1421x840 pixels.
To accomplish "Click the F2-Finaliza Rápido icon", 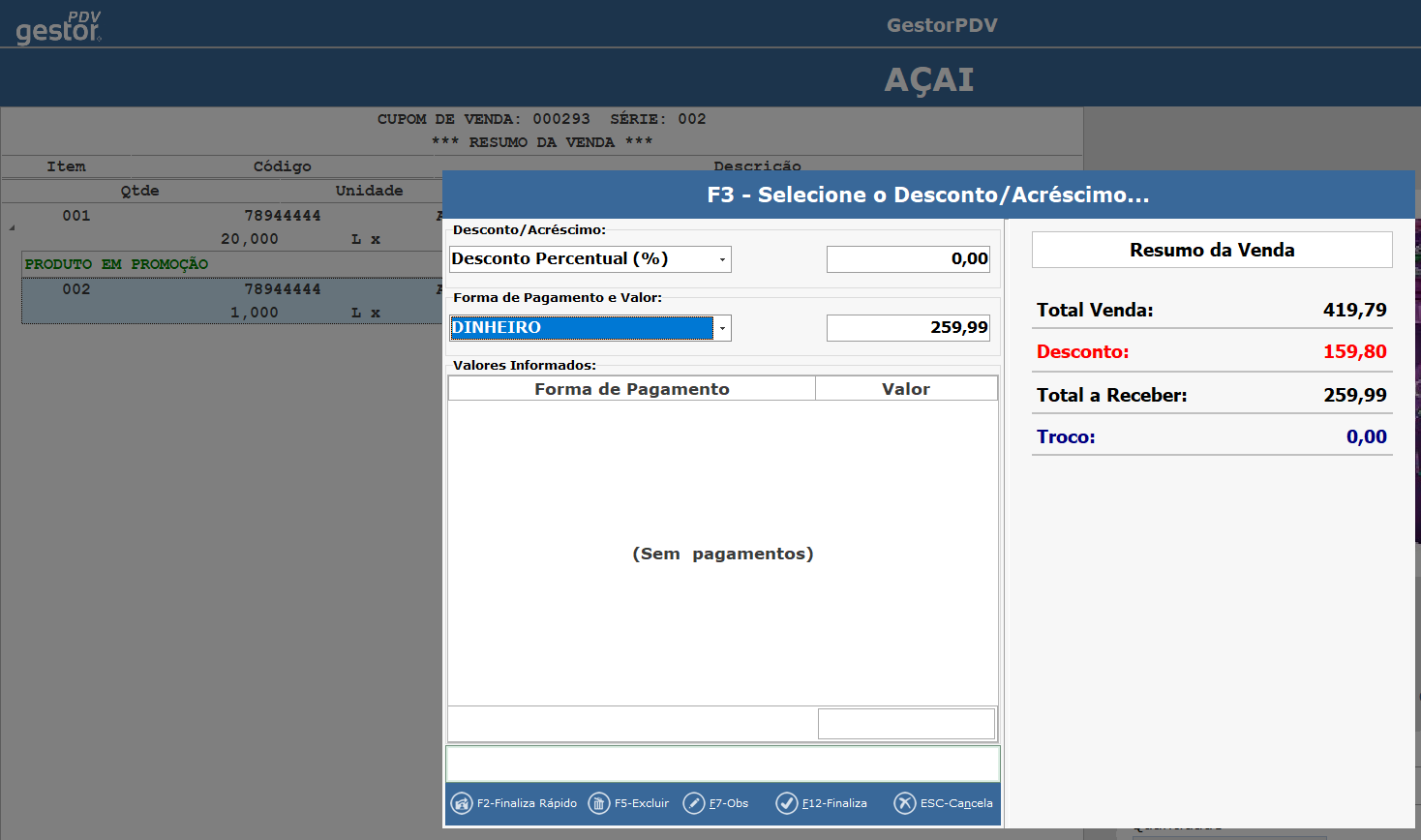I will pos(462,803).
